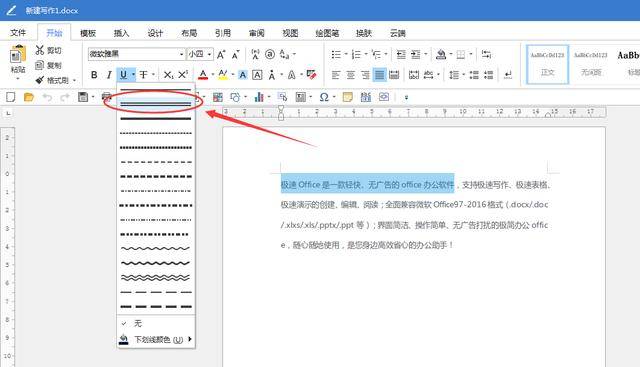
Task: Click the yellow sticky note comment icon
Action: [x=347, y=97]
